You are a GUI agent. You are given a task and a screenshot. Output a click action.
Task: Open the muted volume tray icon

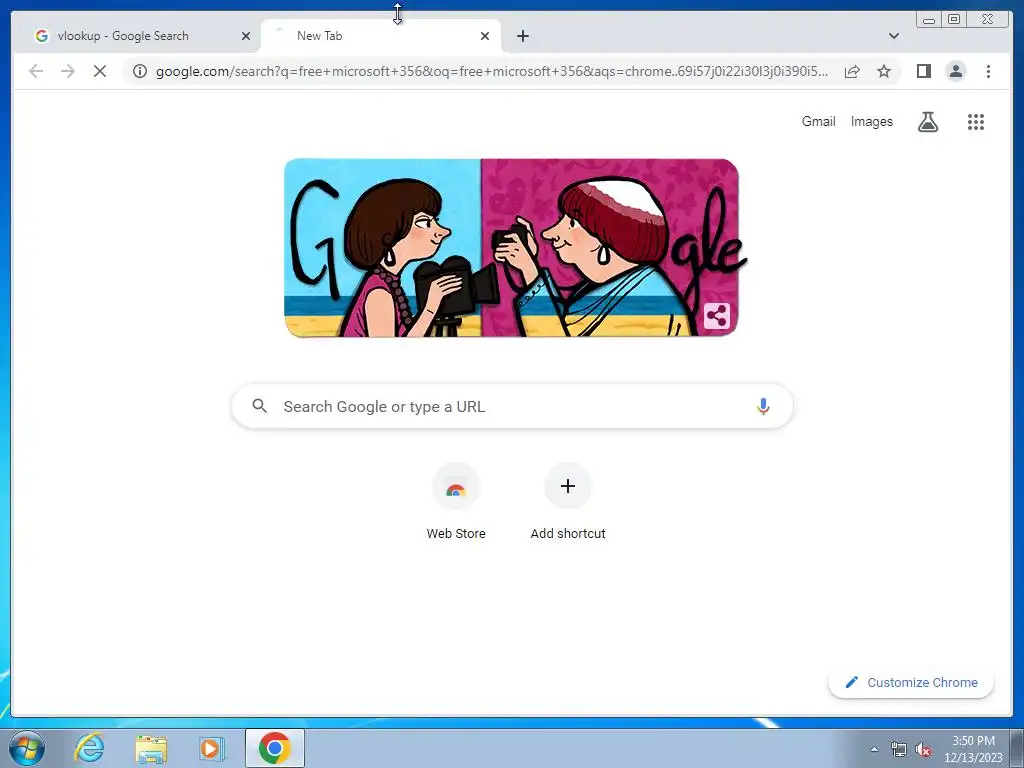tap(923, 749)
